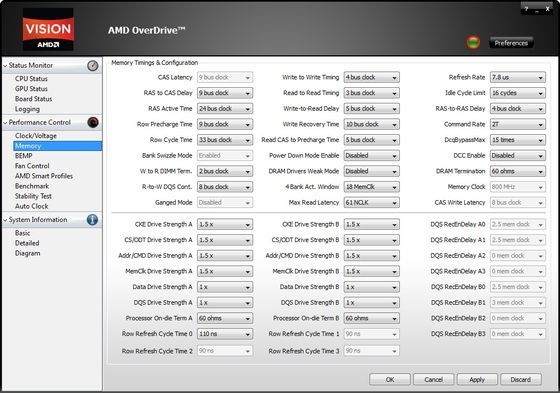Viewport: 560px width, 393px height.
Task: Open Processor On-die Term A dropdown
Action: coord(225,318)
